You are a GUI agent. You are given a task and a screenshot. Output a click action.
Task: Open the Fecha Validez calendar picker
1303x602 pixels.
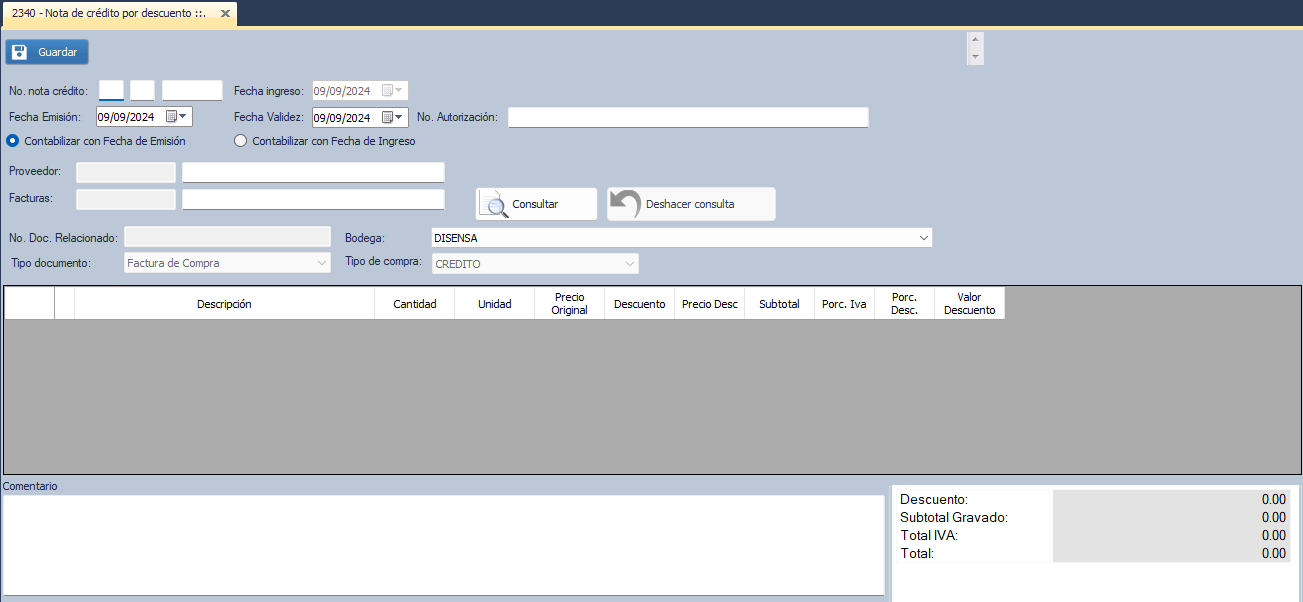pos(393,117)
